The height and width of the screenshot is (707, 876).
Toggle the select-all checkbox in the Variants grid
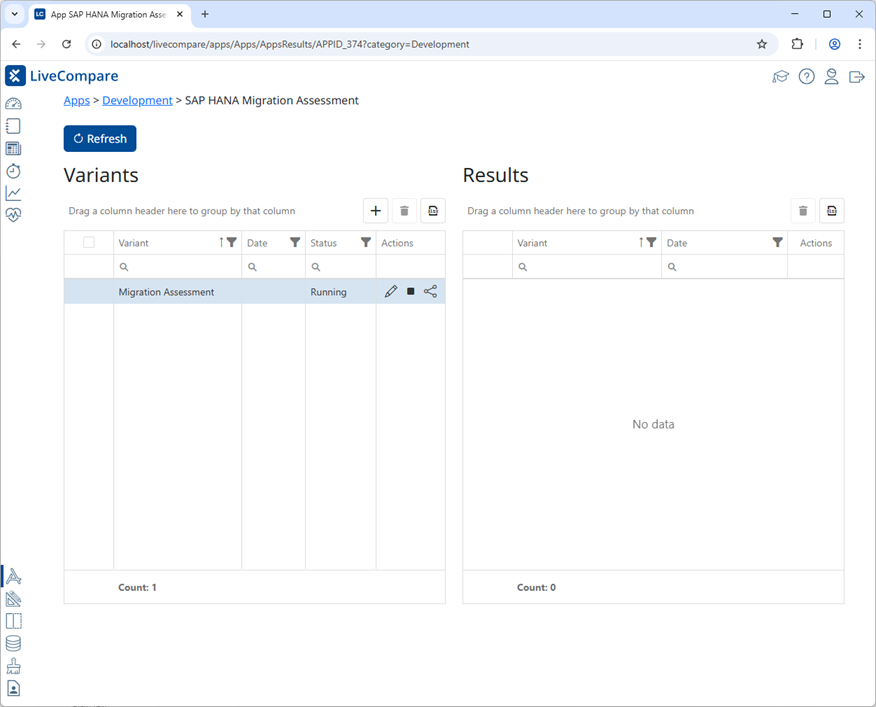click(89, 243)
